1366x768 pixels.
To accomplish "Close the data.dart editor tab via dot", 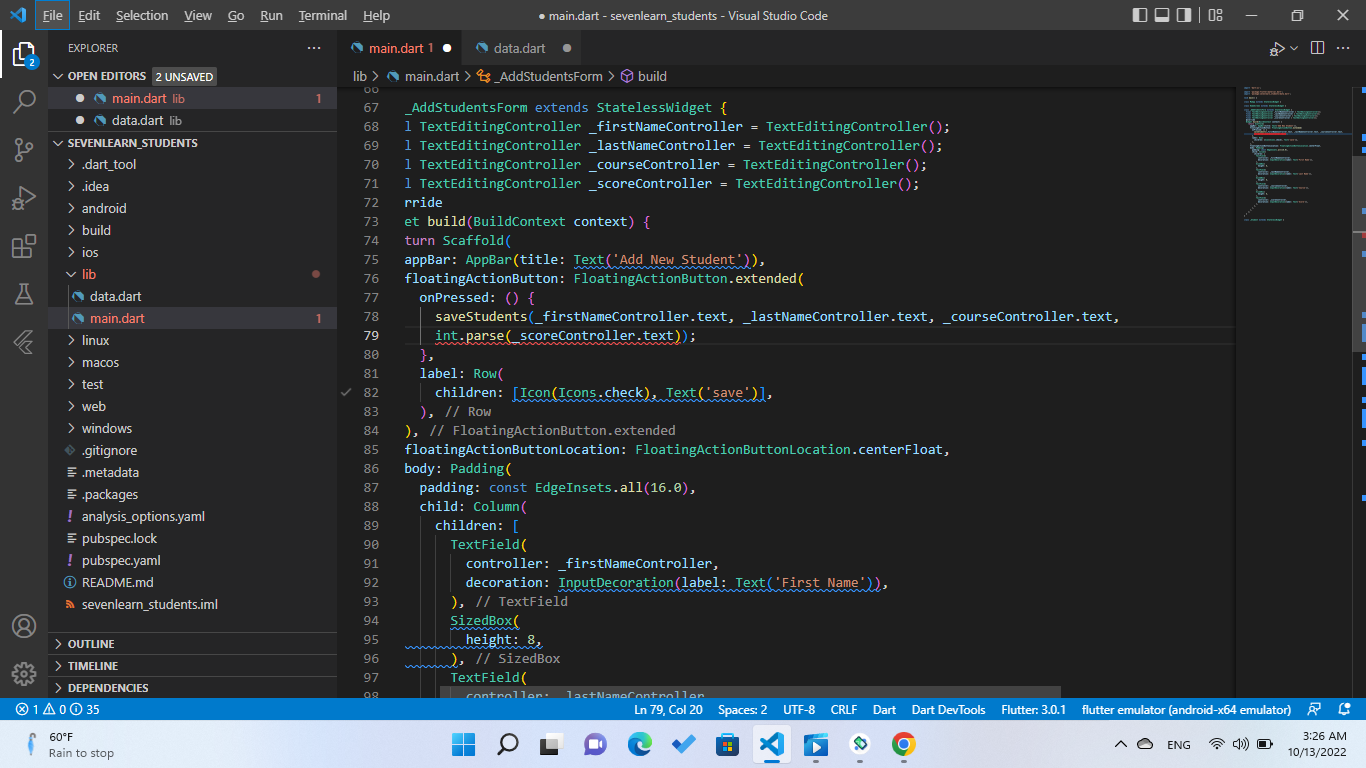I will (567, 48).
